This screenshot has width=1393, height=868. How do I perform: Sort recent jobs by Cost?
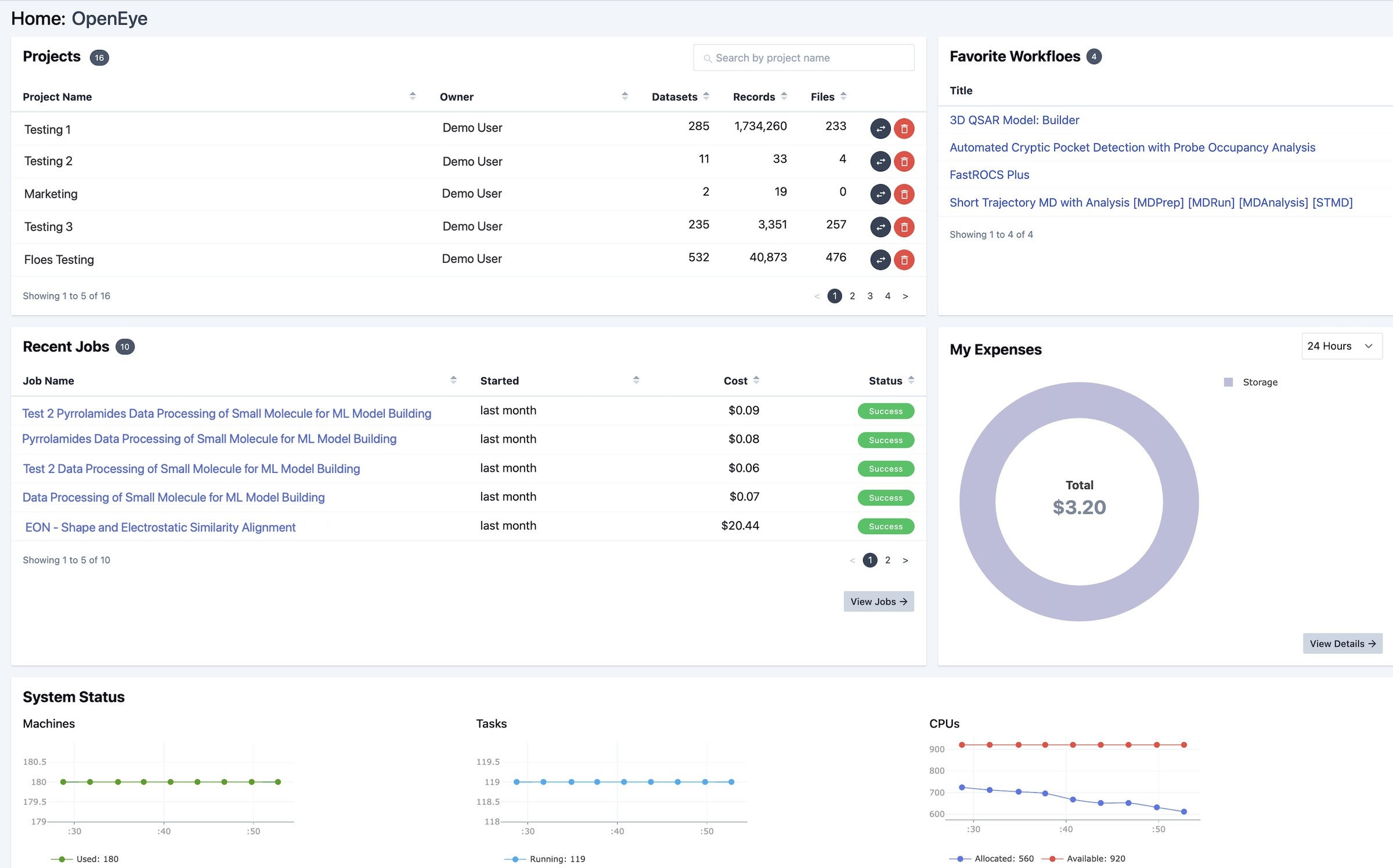pyautogui.click(x=756, y=381)
